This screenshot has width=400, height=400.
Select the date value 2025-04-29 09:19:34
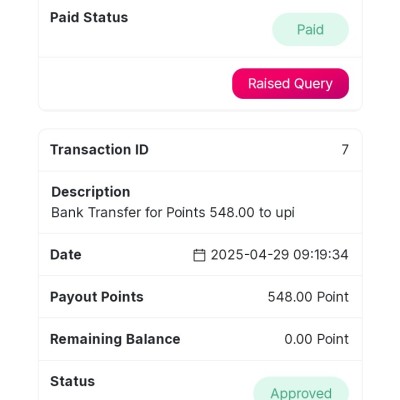pyautogui.click(x=280, y=255)
